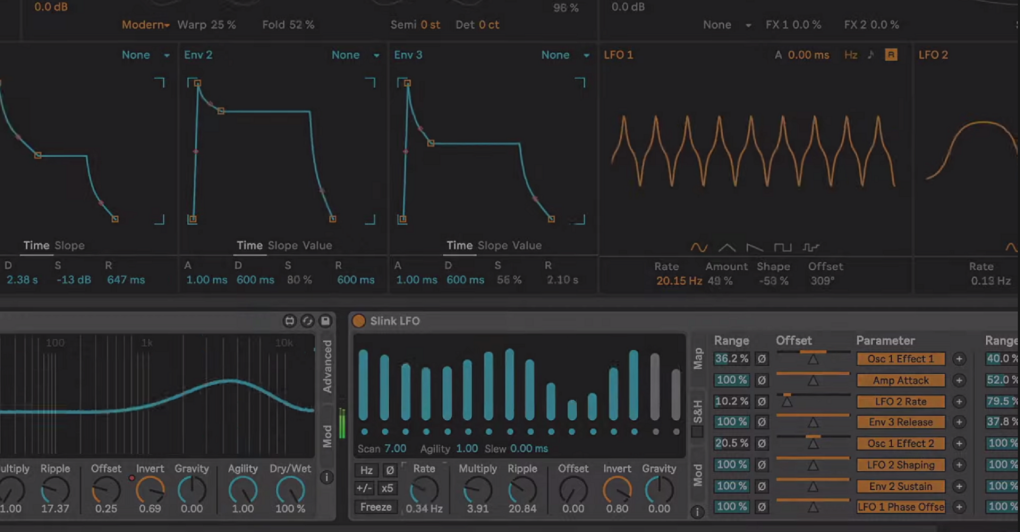1020x532 pixels.
Task: Click the x5 rate multiplier button
Action: [x=387, y=488]
